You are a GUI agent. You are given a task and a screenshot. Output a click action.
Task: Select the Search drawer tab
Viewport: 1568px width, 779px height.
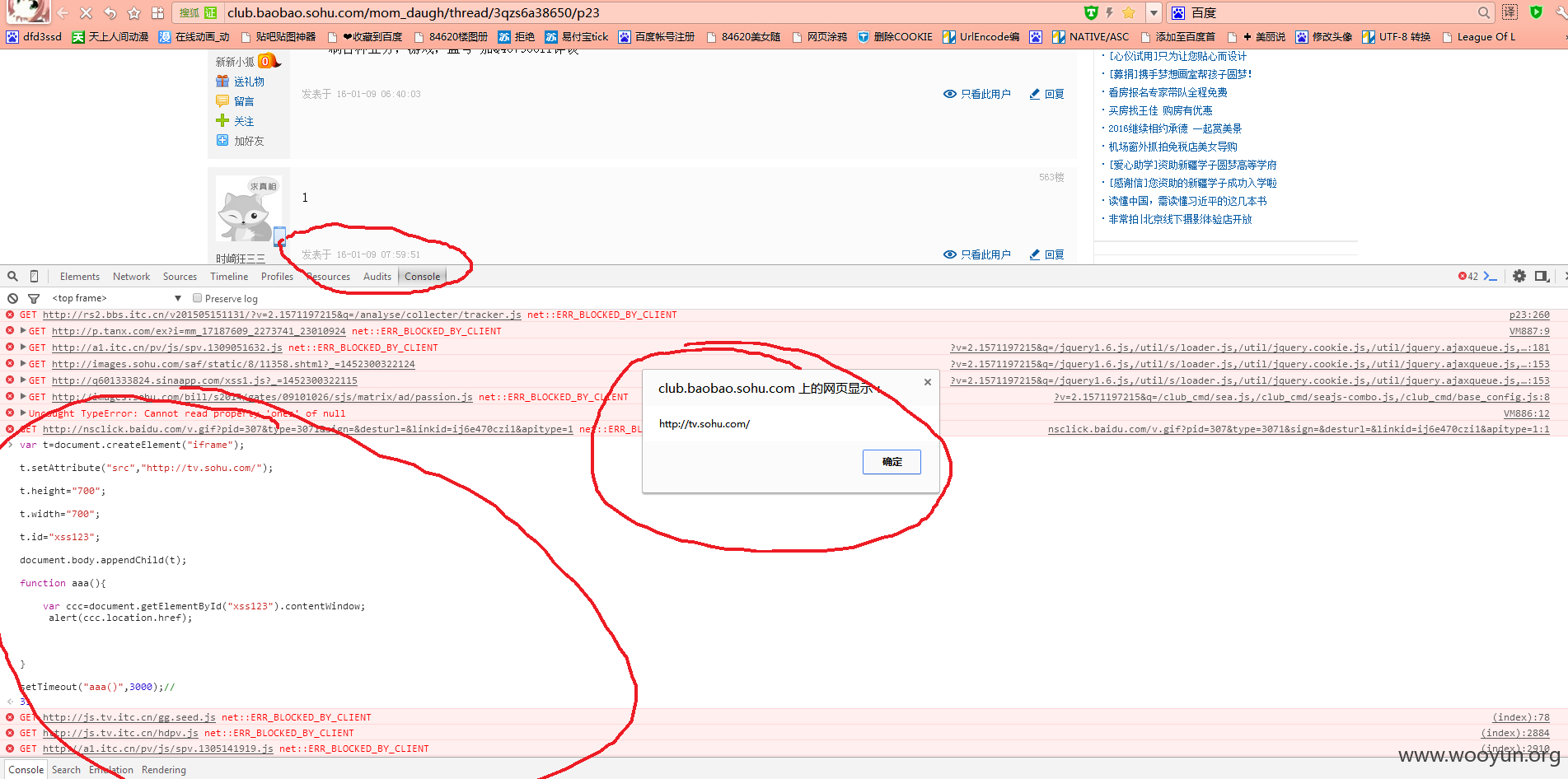[67, 770]
